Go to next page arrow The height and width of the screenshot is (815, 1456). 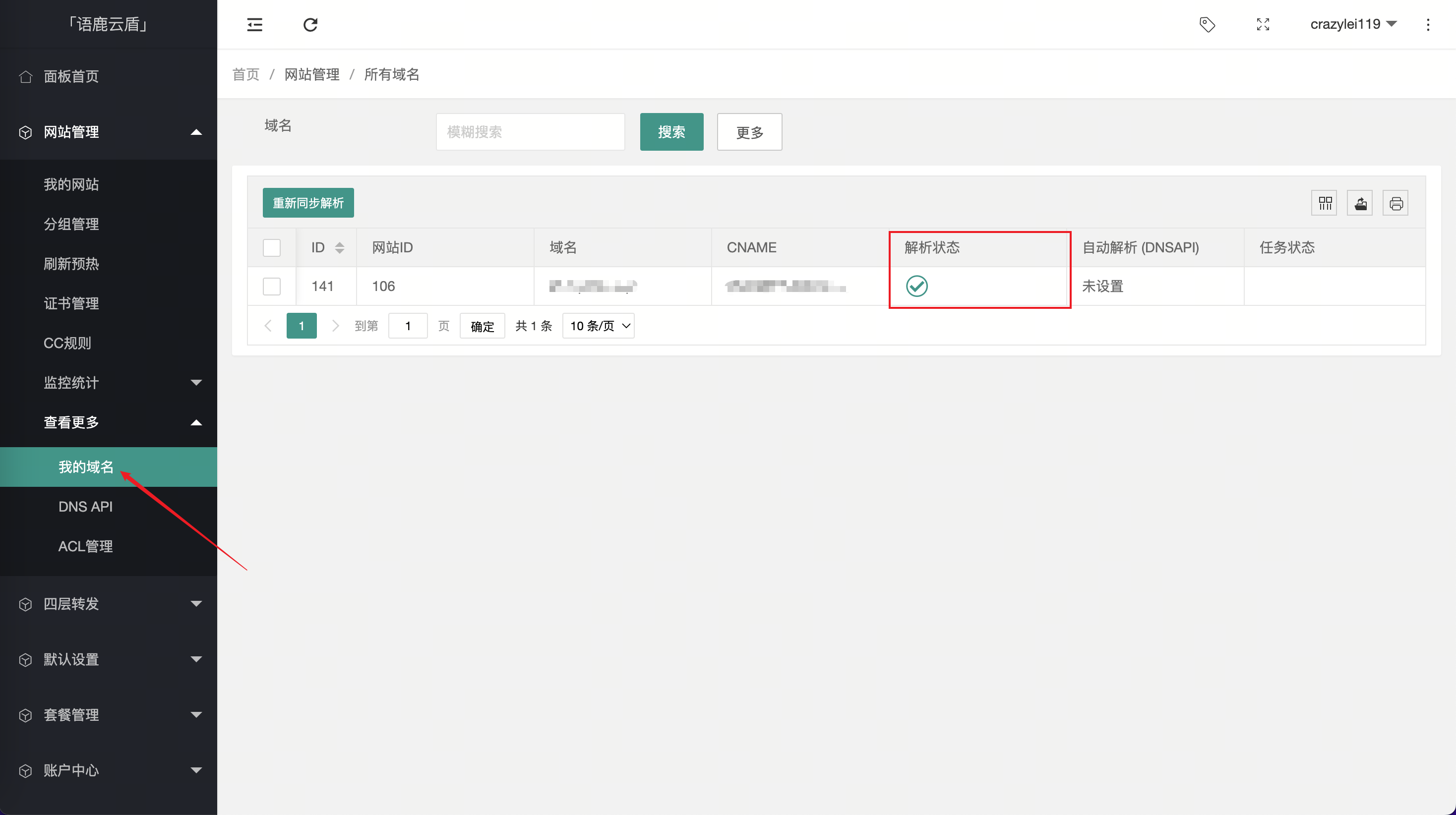[335, 326]
